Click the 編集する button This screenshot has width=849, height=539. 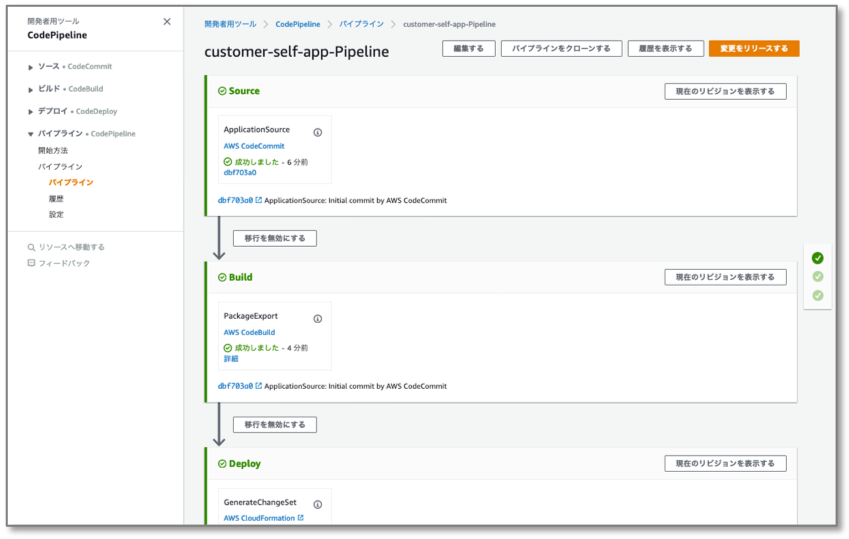point(468,48)
